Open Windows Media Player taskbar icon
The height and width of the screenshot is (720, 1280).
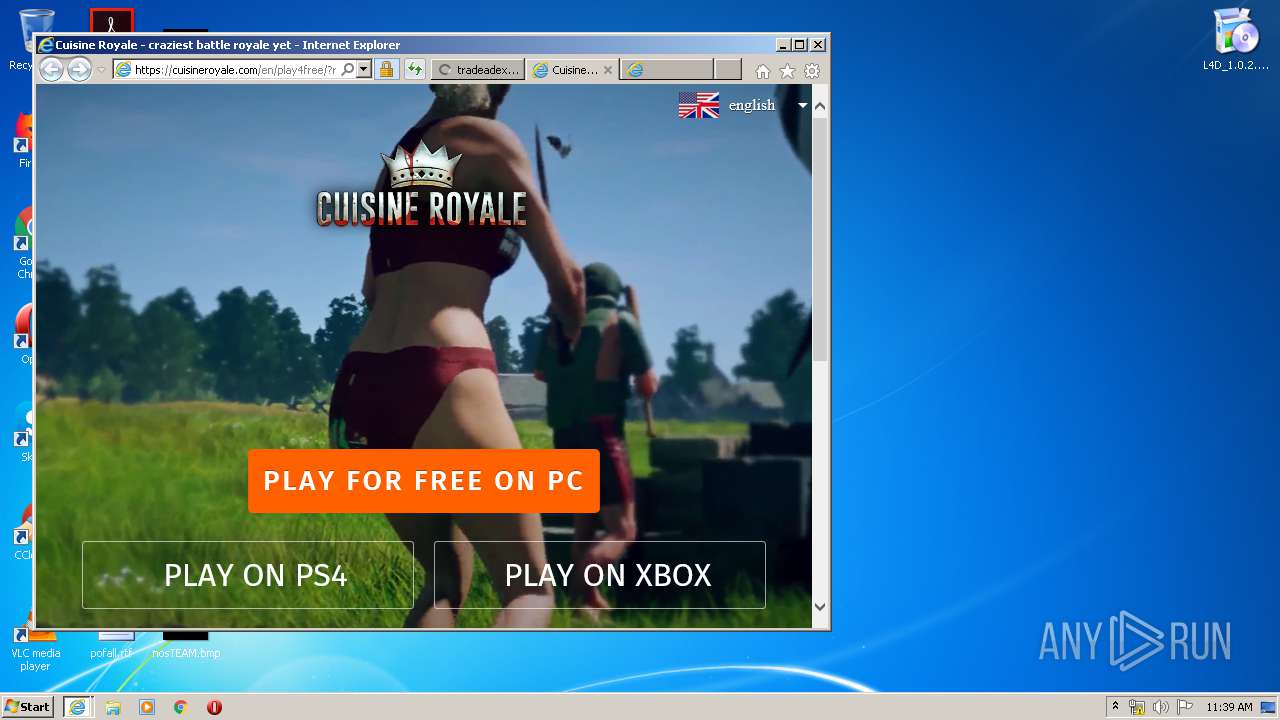(x=147, y=707)
